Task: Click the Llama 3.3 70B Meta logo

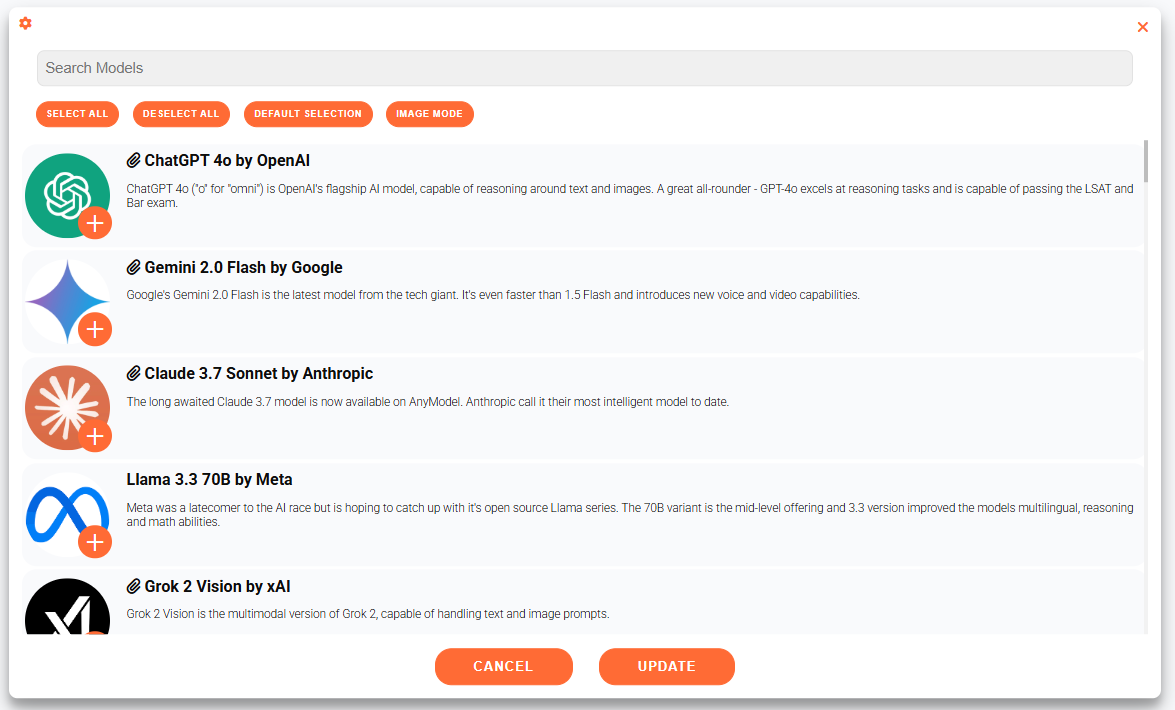Action: 67,514
